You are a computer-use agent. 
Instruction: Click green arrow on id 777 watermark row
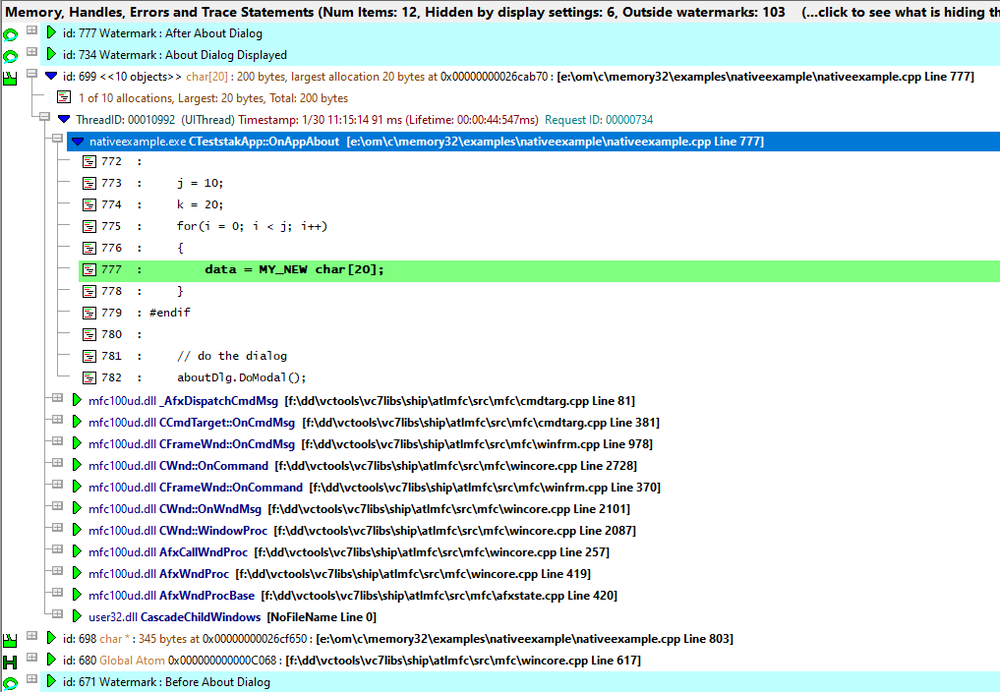tap(52, 33)
